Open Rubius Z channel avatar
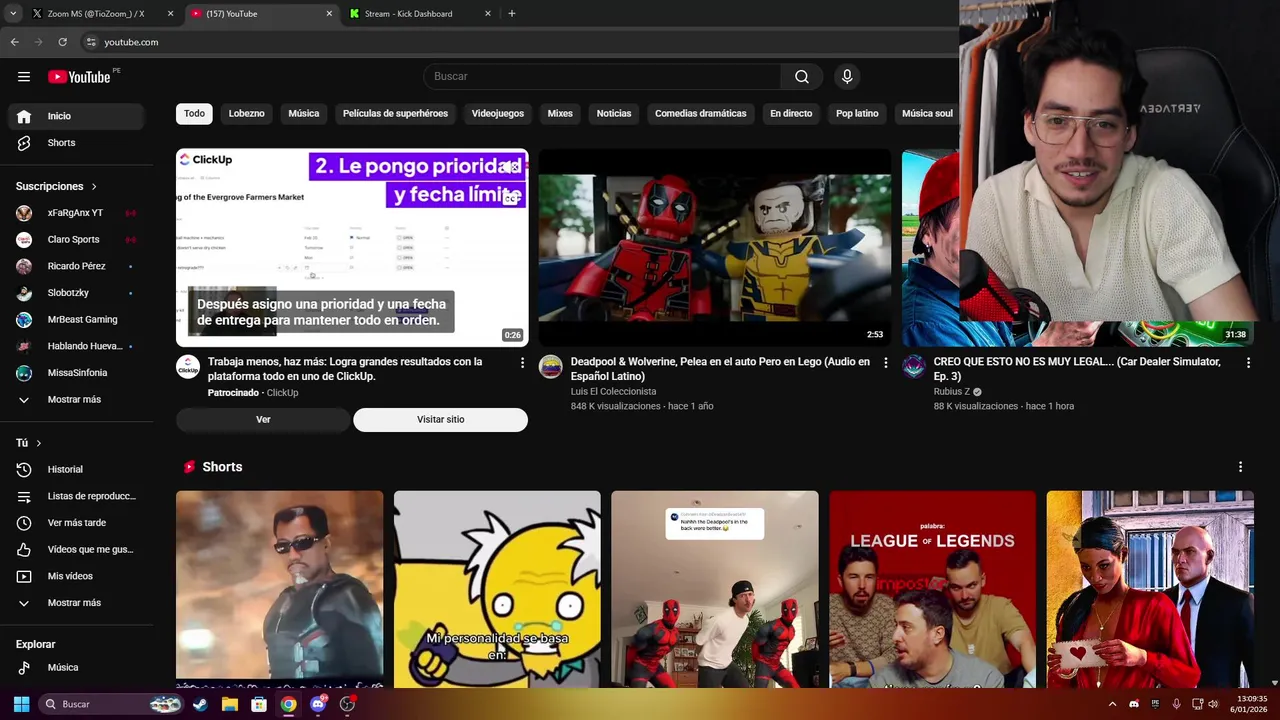The image size is (1280, 720). point(914,367)
